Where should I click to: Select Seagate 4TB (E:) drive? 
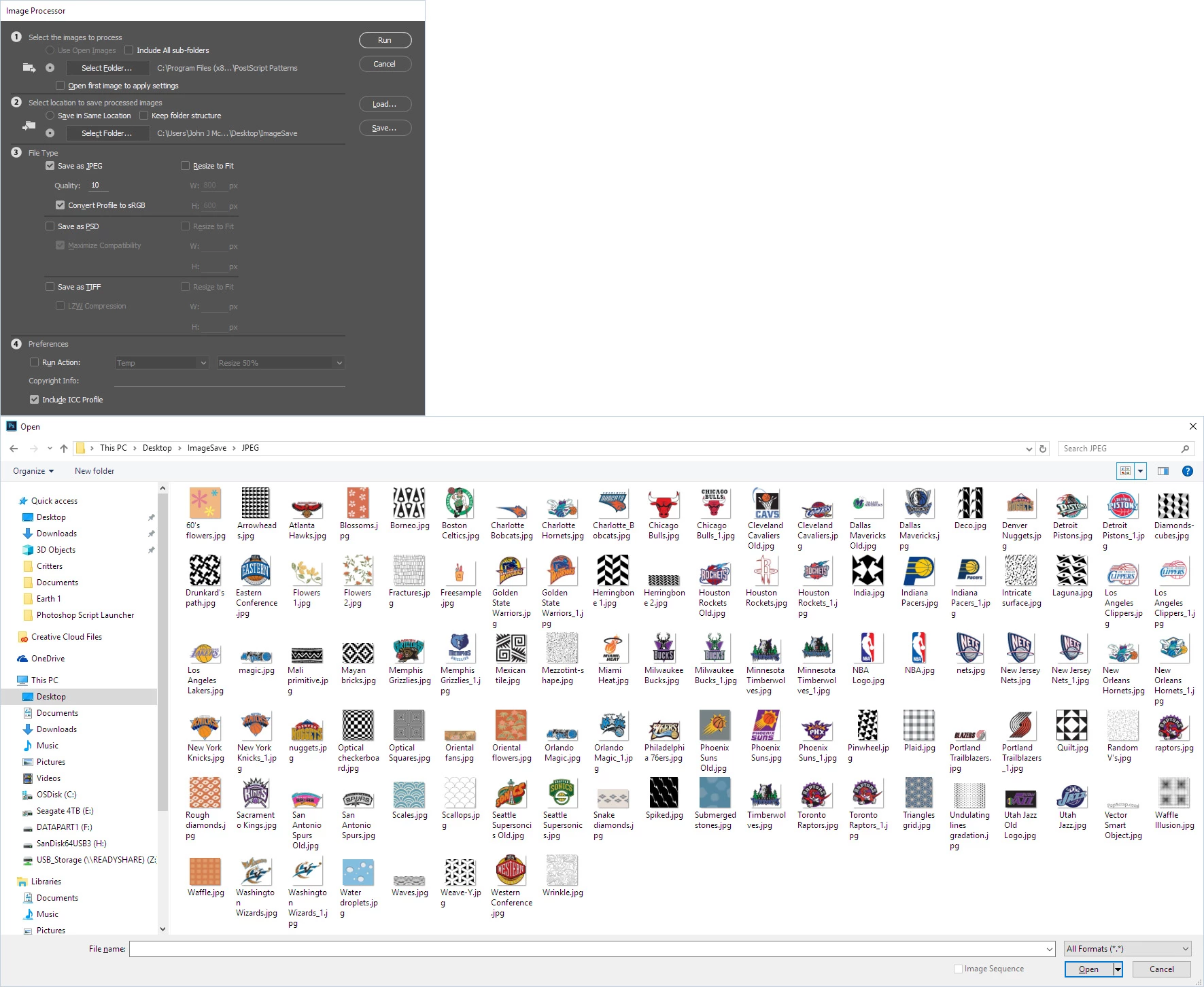tap(65, 811)
